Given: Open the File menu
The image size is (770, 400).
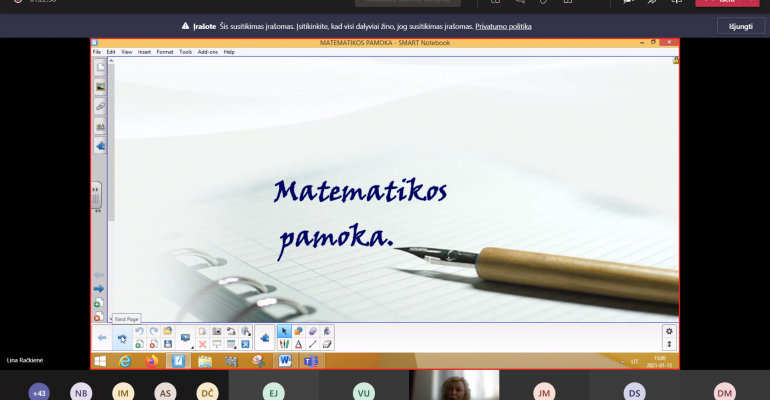Looking at the screenshot, I should pyautogui.click(x=97, y=52).
